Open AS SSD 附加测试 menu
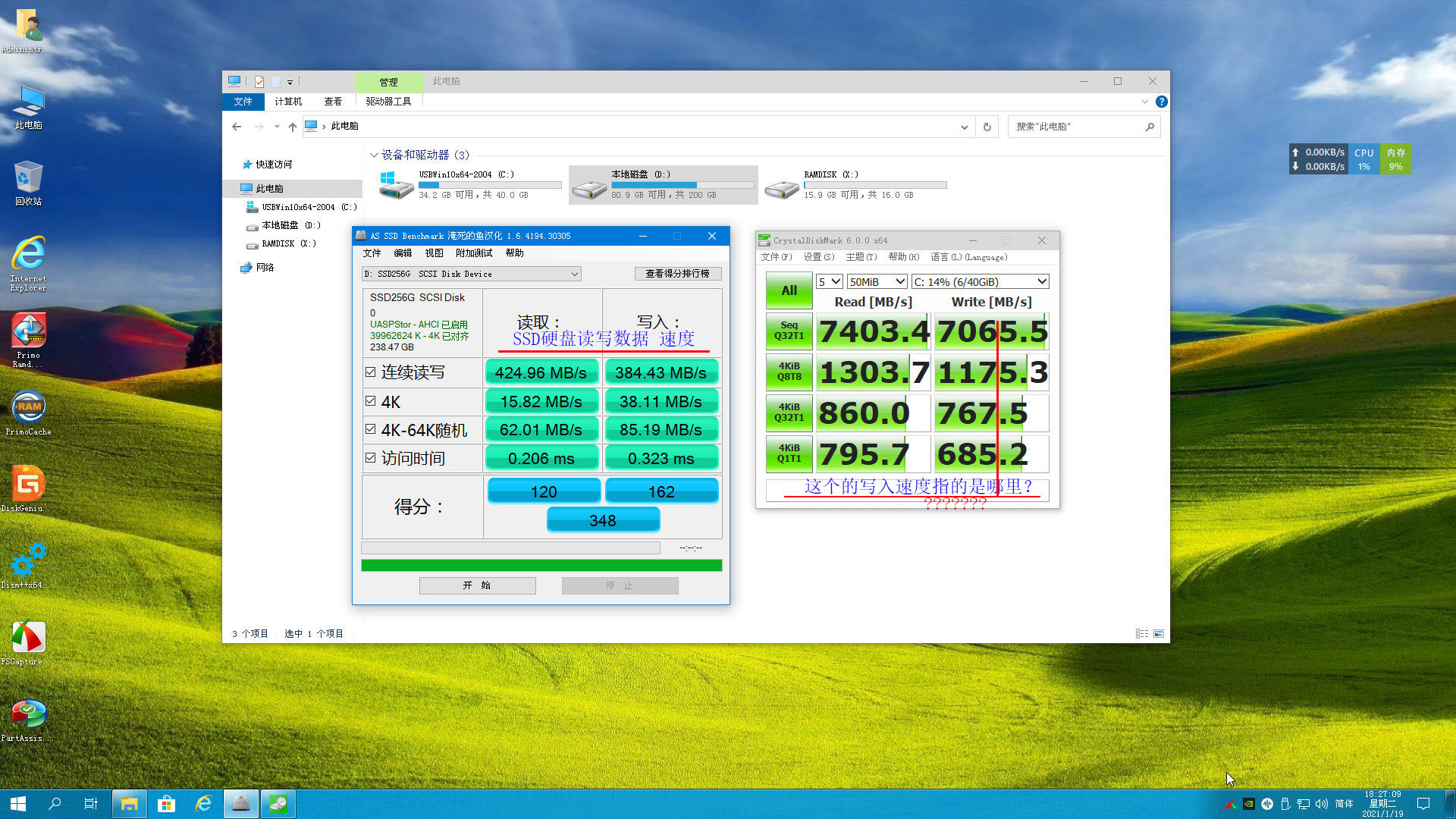Screen dimensions: 1456x819 tap(474, 253)
